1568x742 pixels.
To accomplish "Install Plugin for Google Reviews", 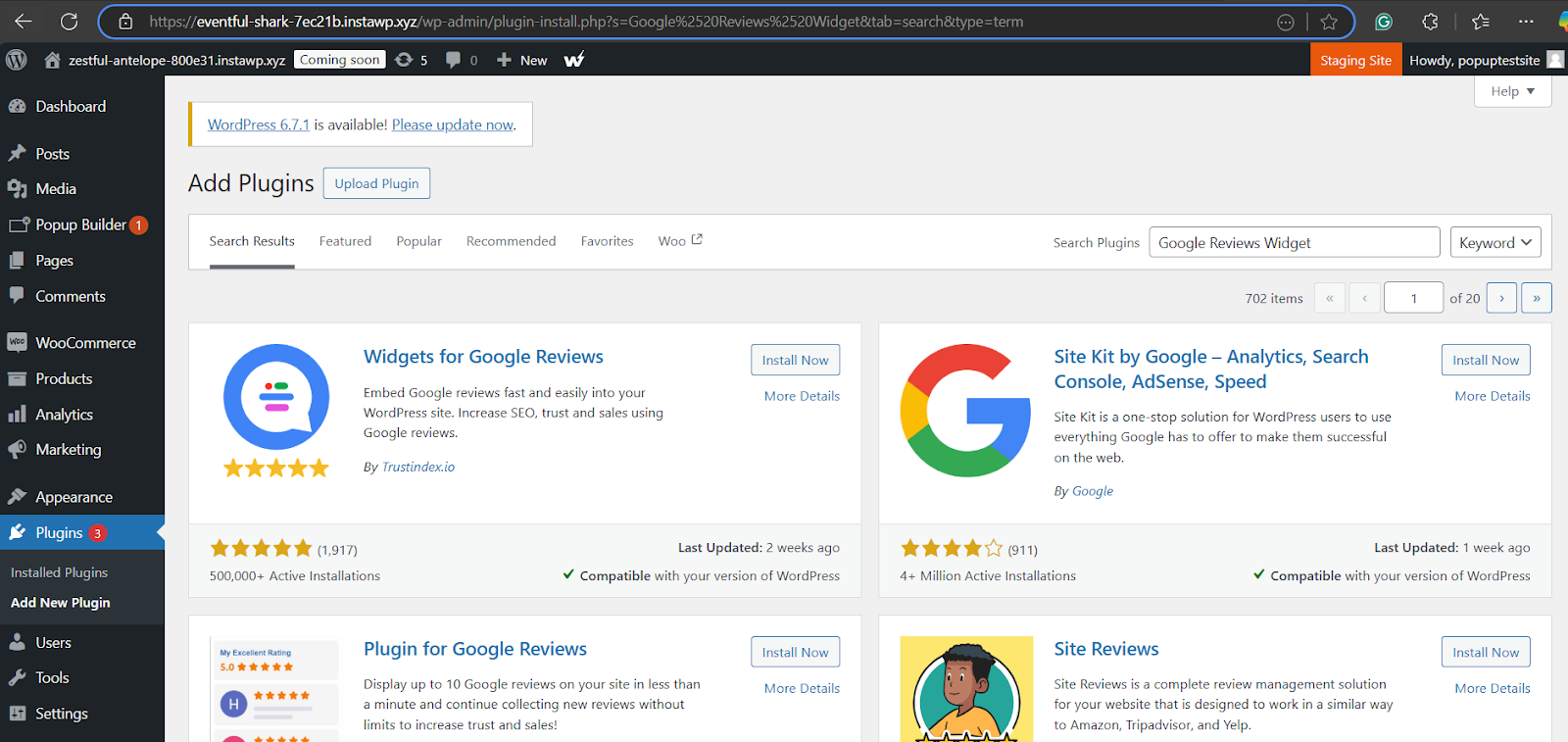I will 795,652.
